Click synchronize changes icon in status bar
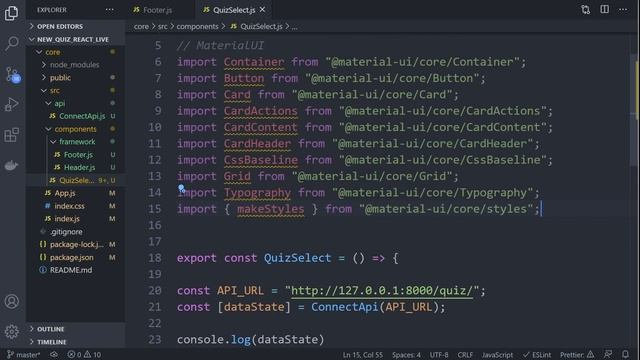Screen dimensions: 640x360 pyautogui.click(x=54, y=355)
